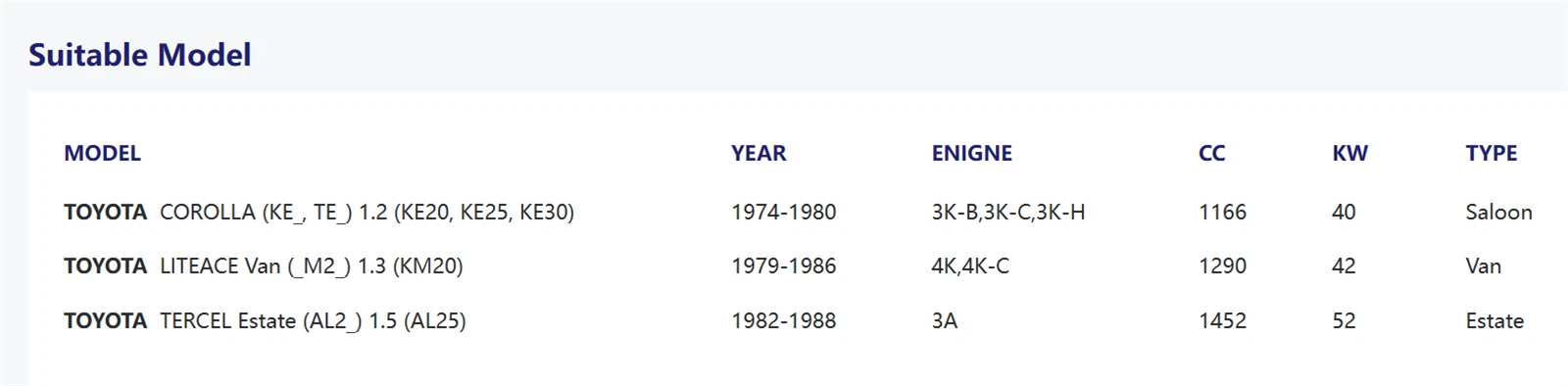Click the ENIGNE column header
Image resolution: width=1568 pixels, height=386 pixels.
pos(972,153)
